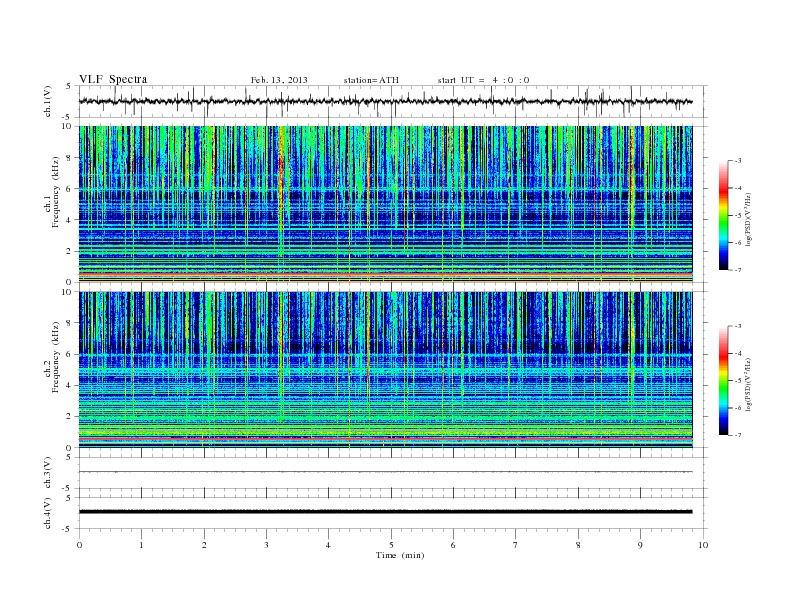Click time axis tick label "3"

(x=266, y=545)
